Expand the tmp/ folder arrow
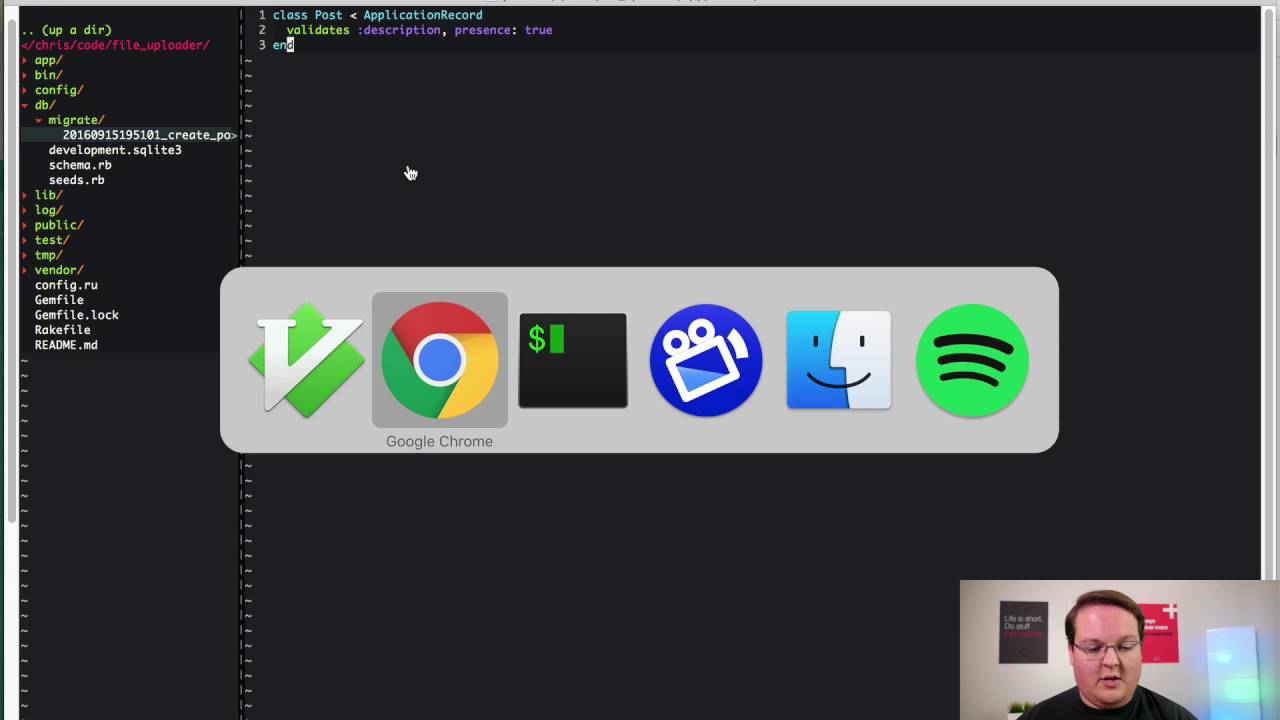The image size is (1280, 720). pyautogui.click(x=25, y=255)
